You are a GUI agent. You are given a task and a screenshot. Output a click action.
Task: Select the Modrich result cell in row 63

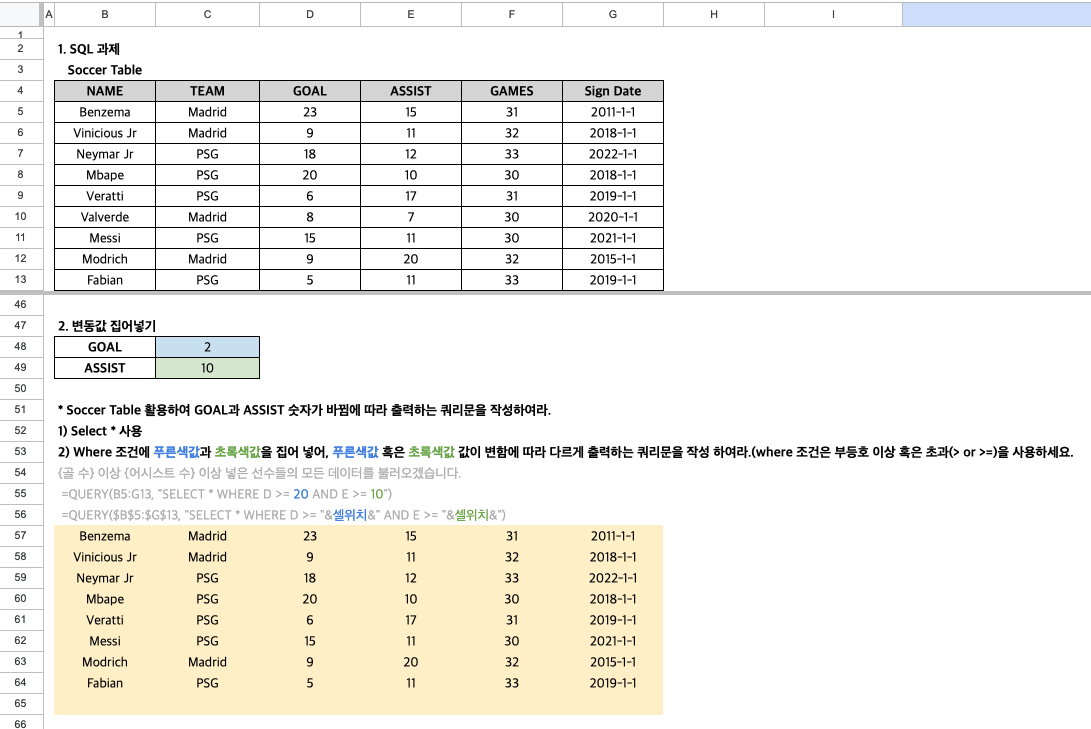pos(105,662)
